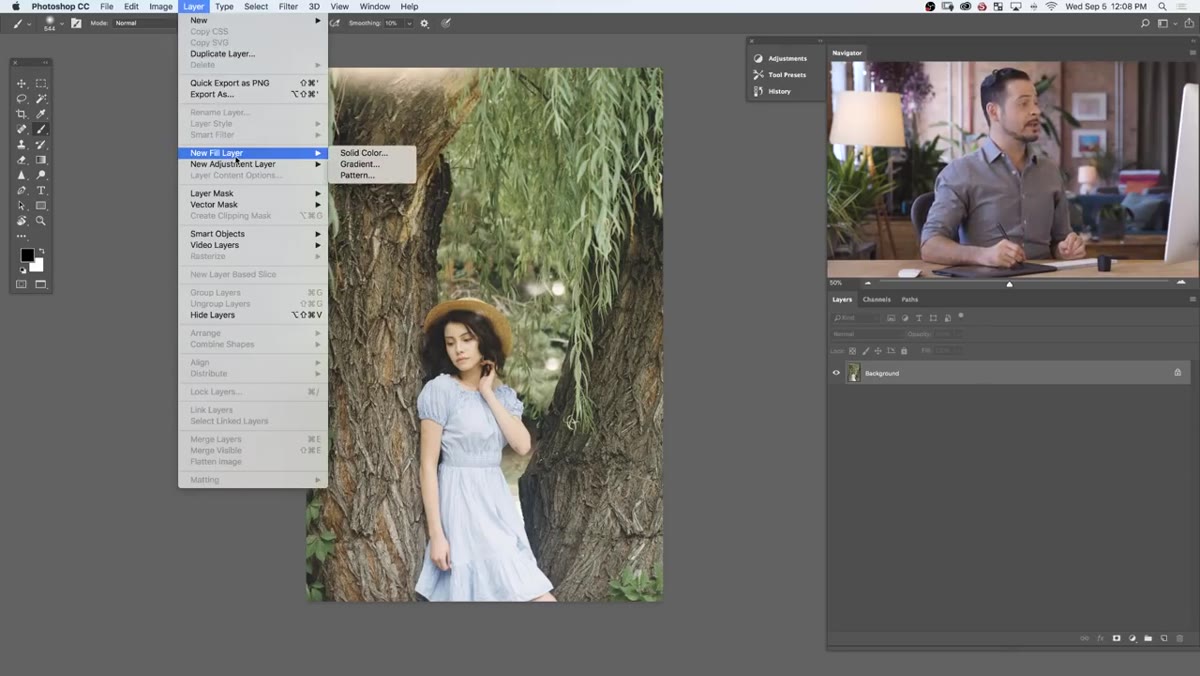Set the foreground color swatch

click(x=27, y=256)
